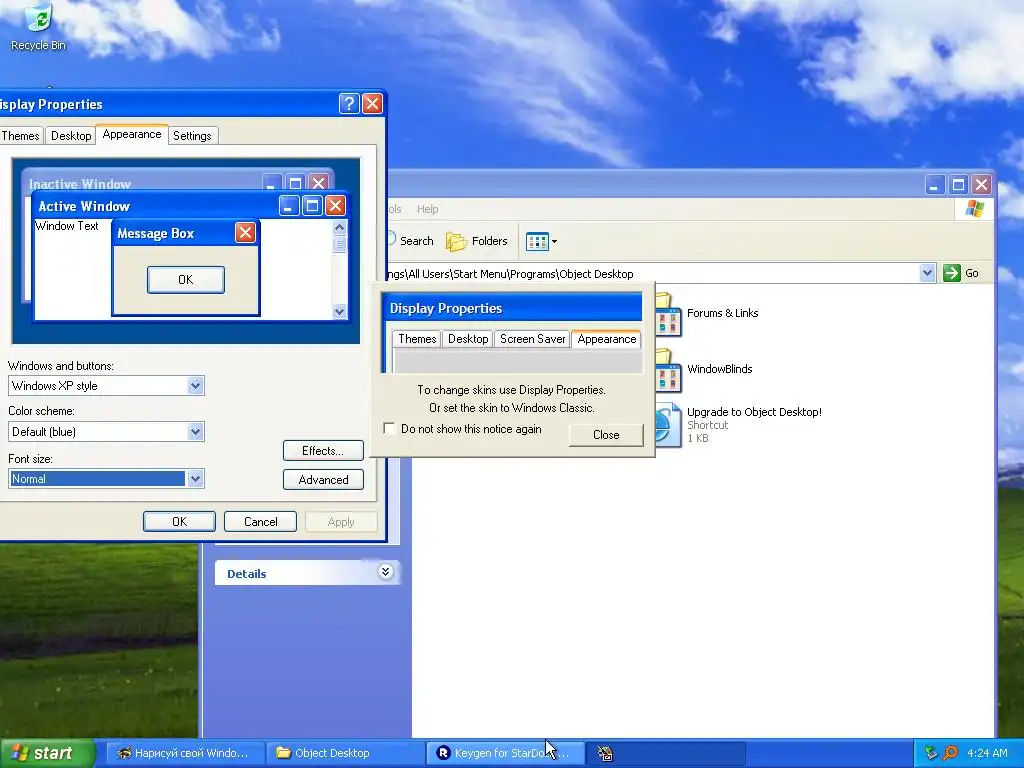Expand the address bar dropdown arrow
The width and height of the screenshot is (1024, 768).
click(927, 273)
